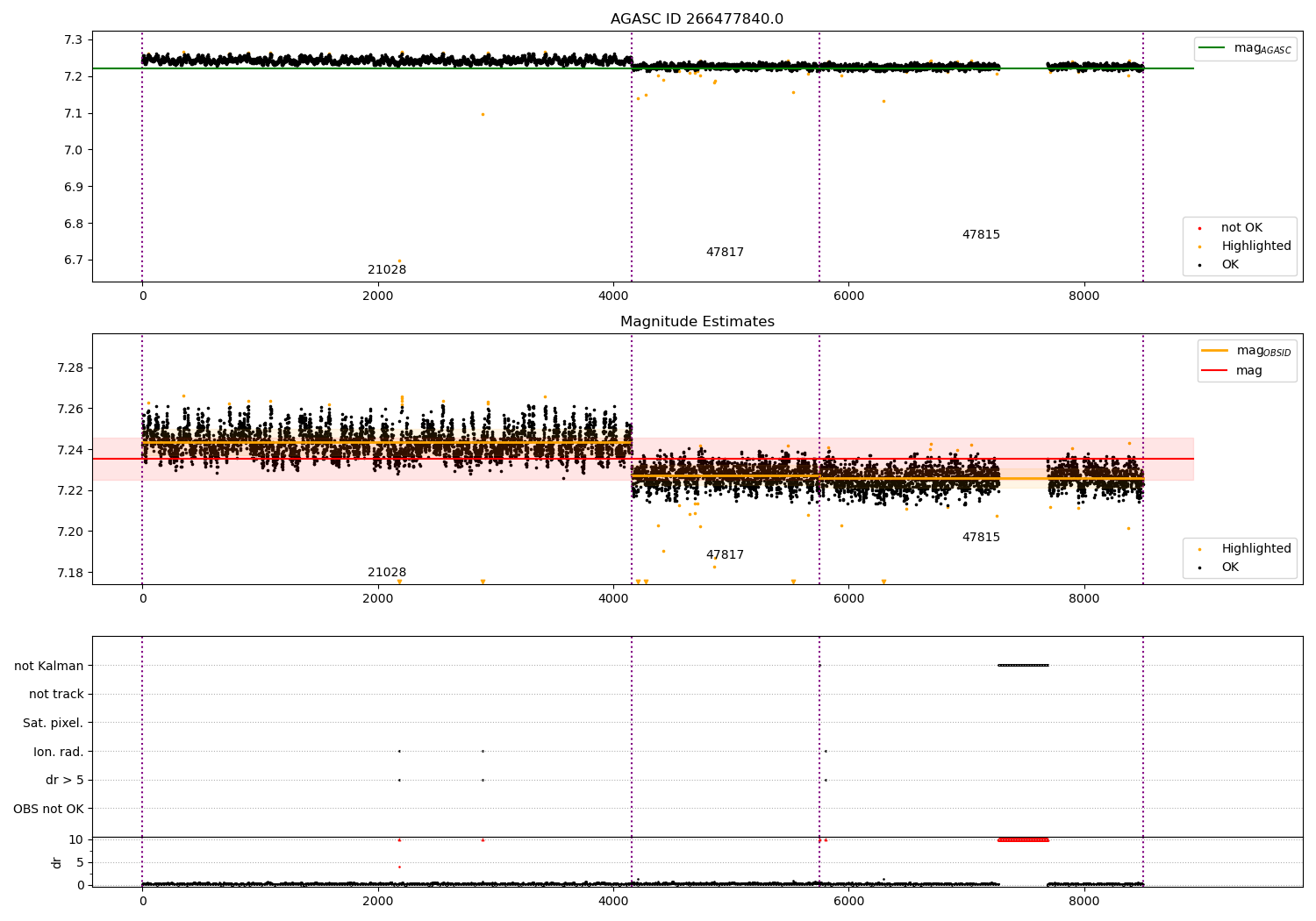Click obsid label 47817 in Magnitude Estimates plot

[725, 555]
